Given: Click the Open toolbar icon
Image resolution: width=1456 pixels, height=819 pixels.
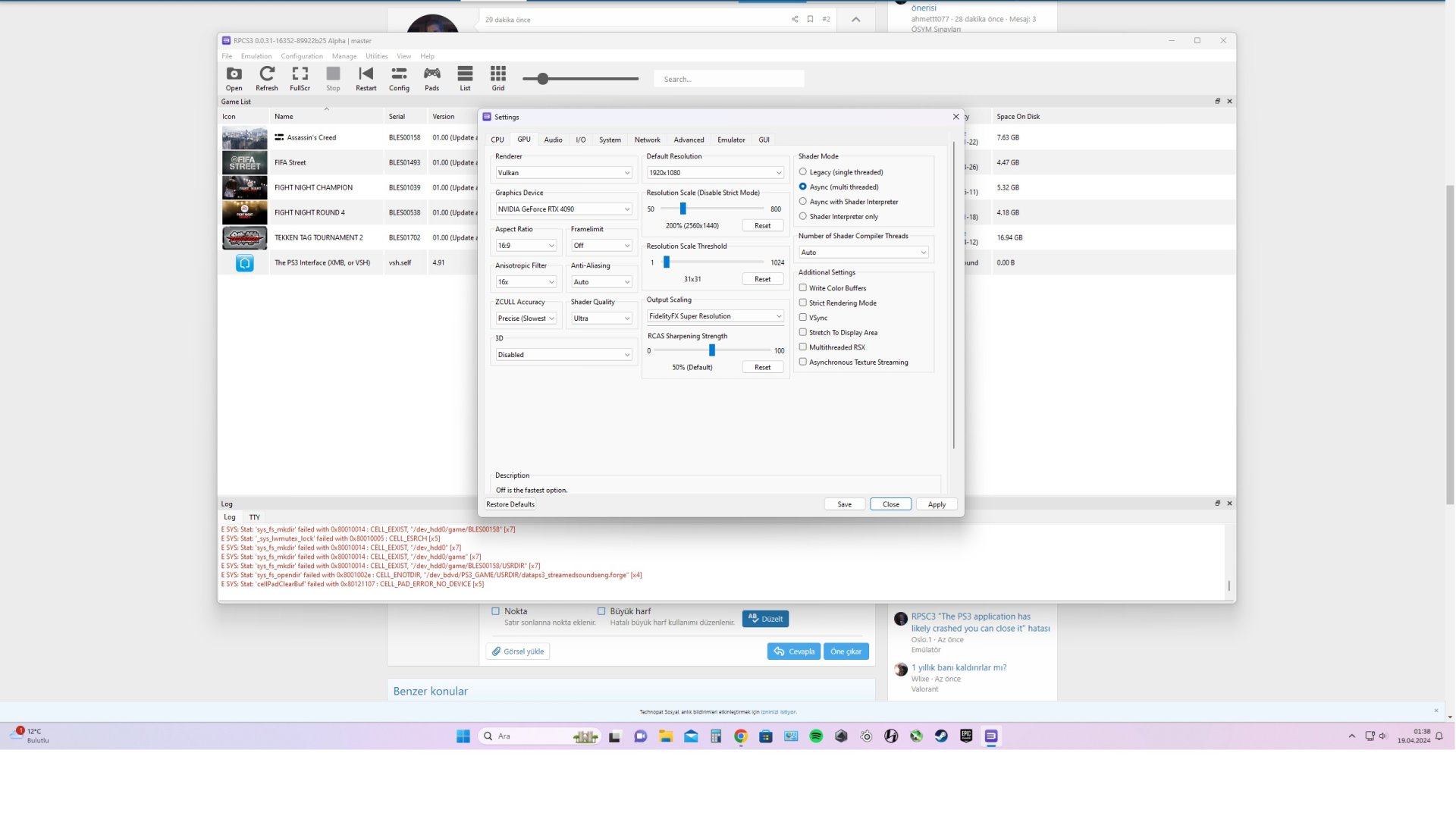Looking at the screenshot, I should click(x=234, y=78).
